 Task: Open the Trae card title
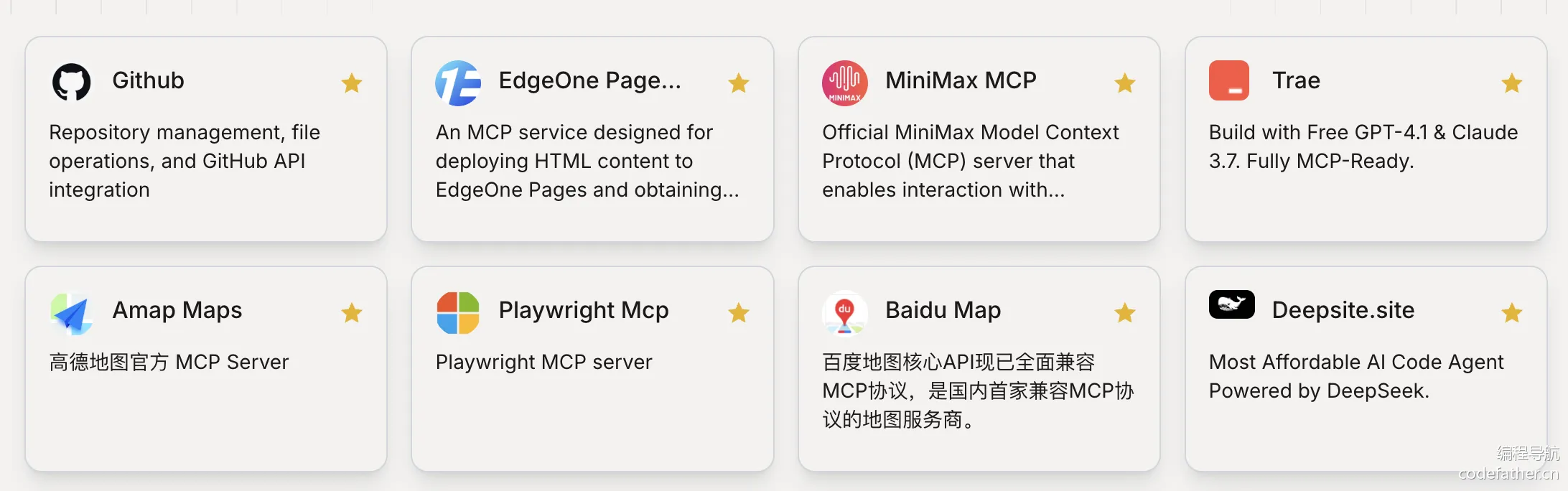1297,80
